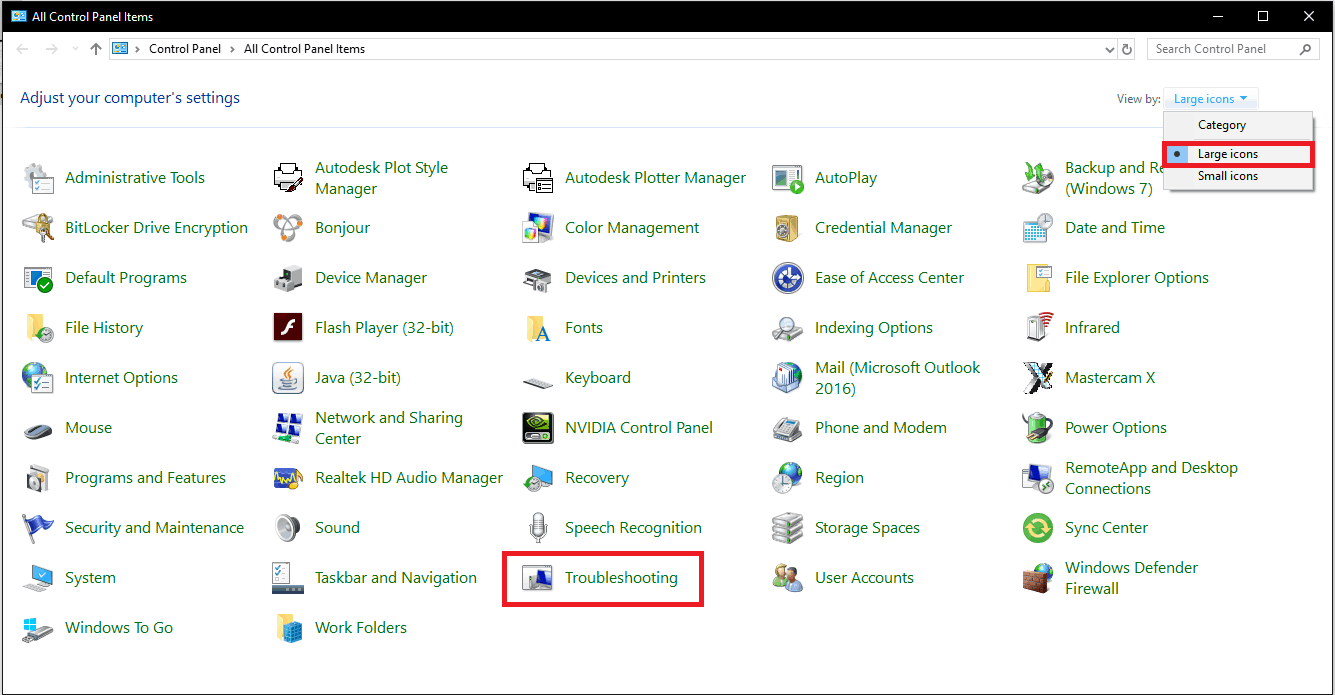Open the Date and Time link

pos(1115,228)
